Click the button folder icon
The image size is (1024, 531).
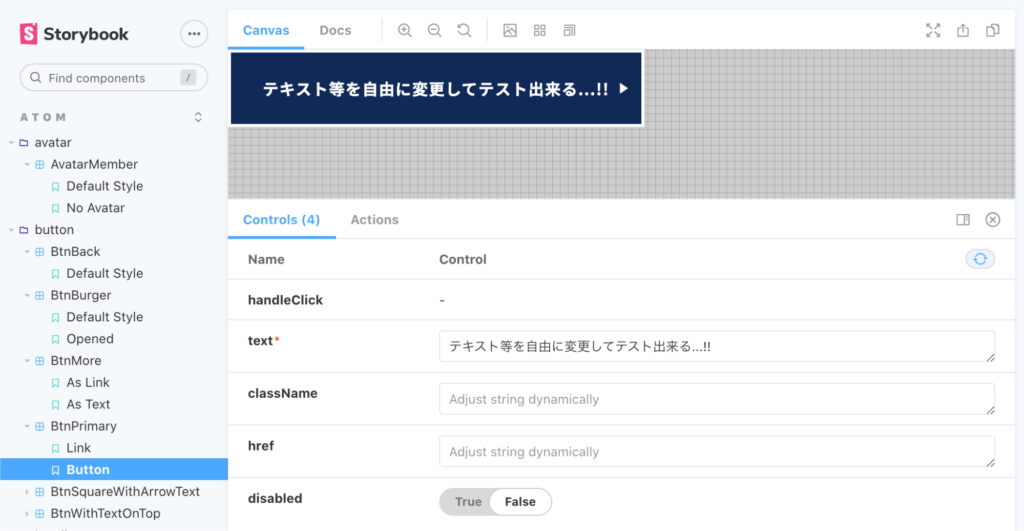pos(24,230)
